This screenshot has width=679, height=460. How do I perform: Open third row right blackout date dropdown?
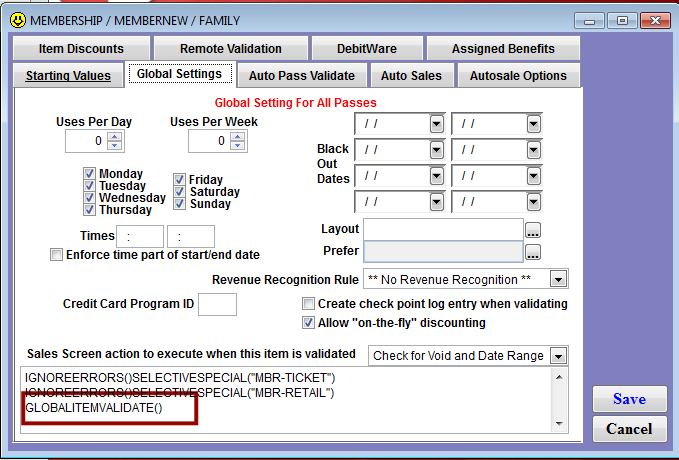click(x=534, y=176)
